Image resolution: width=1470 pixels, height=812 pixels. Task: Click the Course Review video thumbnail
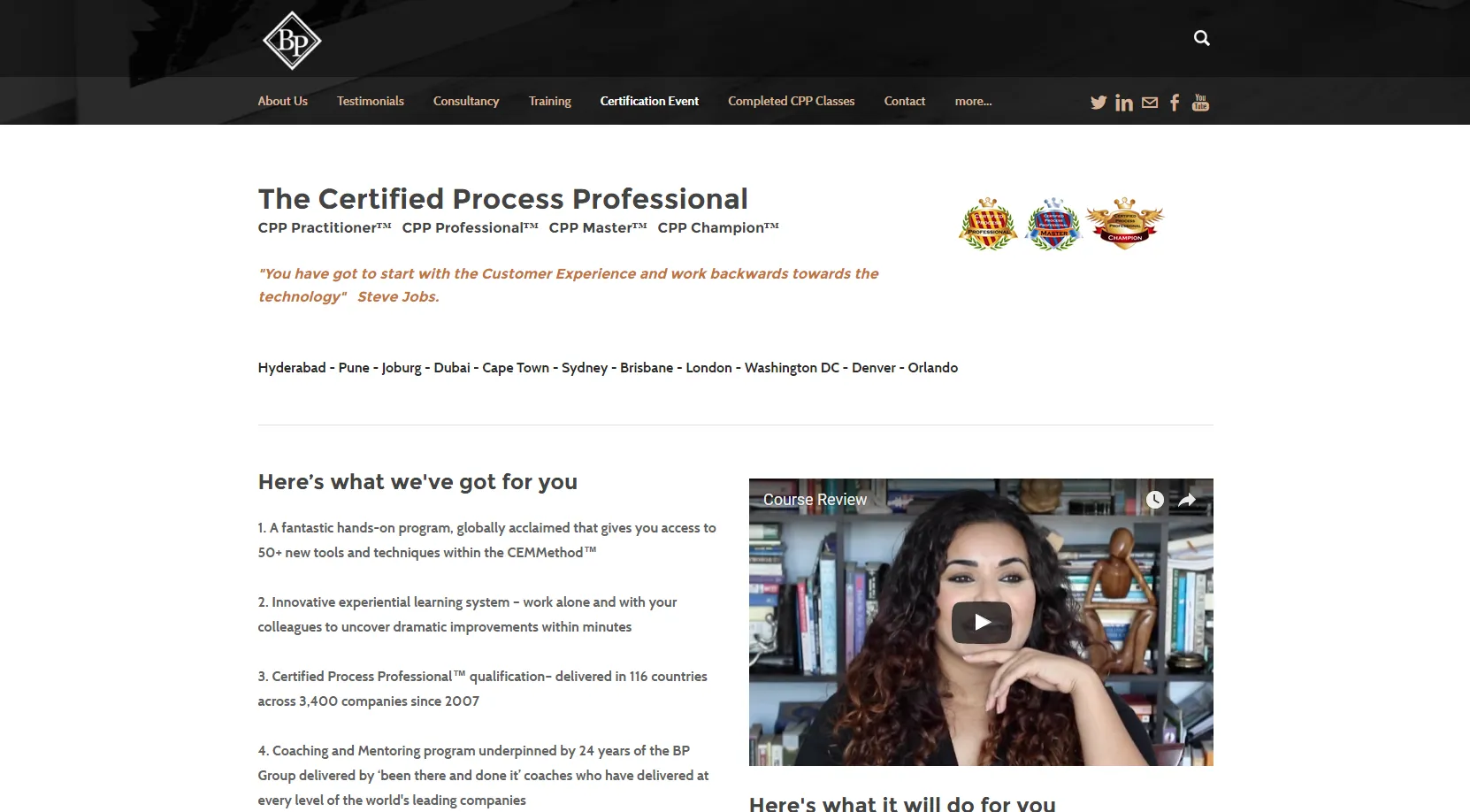[x=981, y=622]
